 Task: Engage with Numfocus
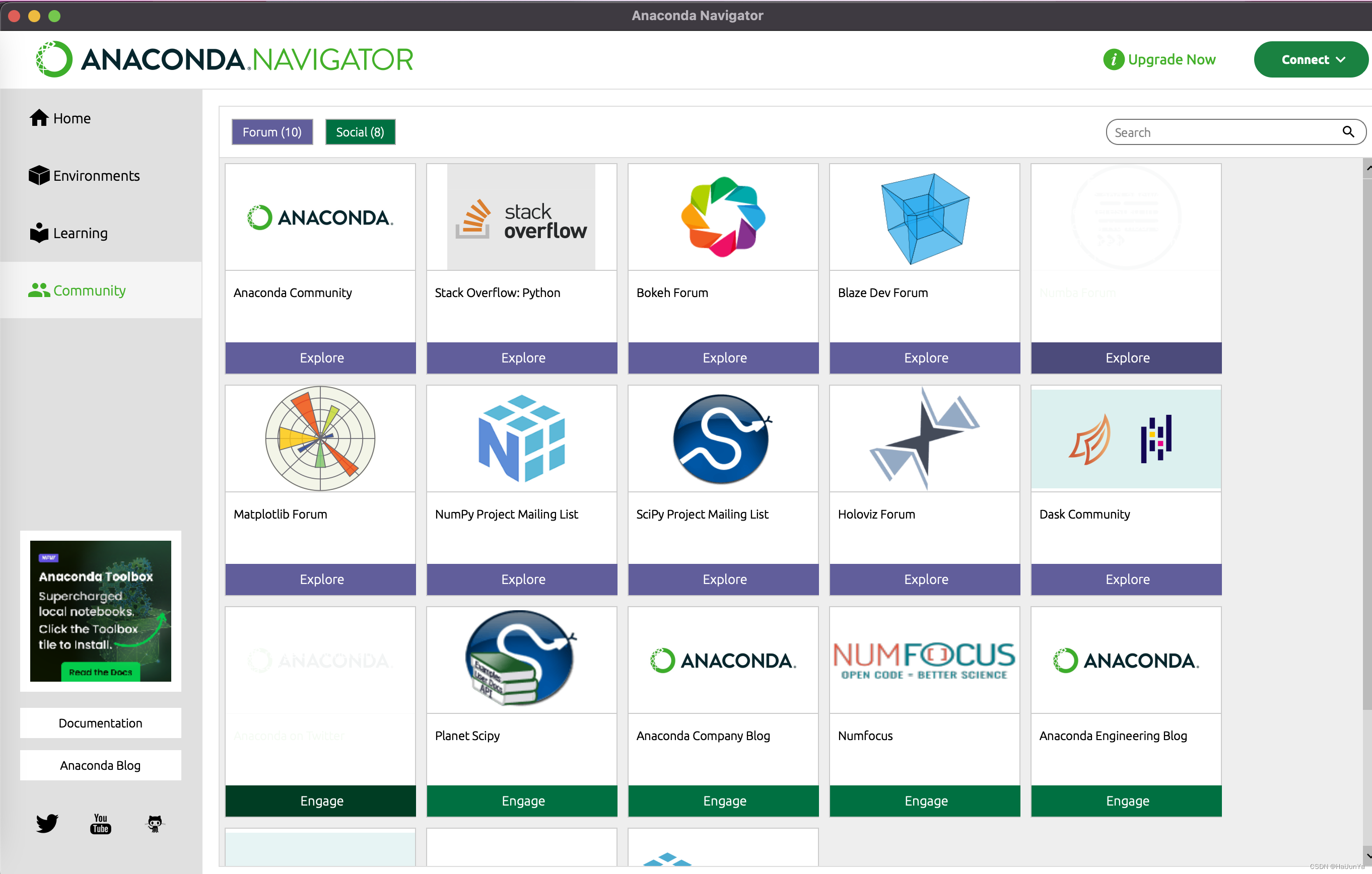[925, 800]
